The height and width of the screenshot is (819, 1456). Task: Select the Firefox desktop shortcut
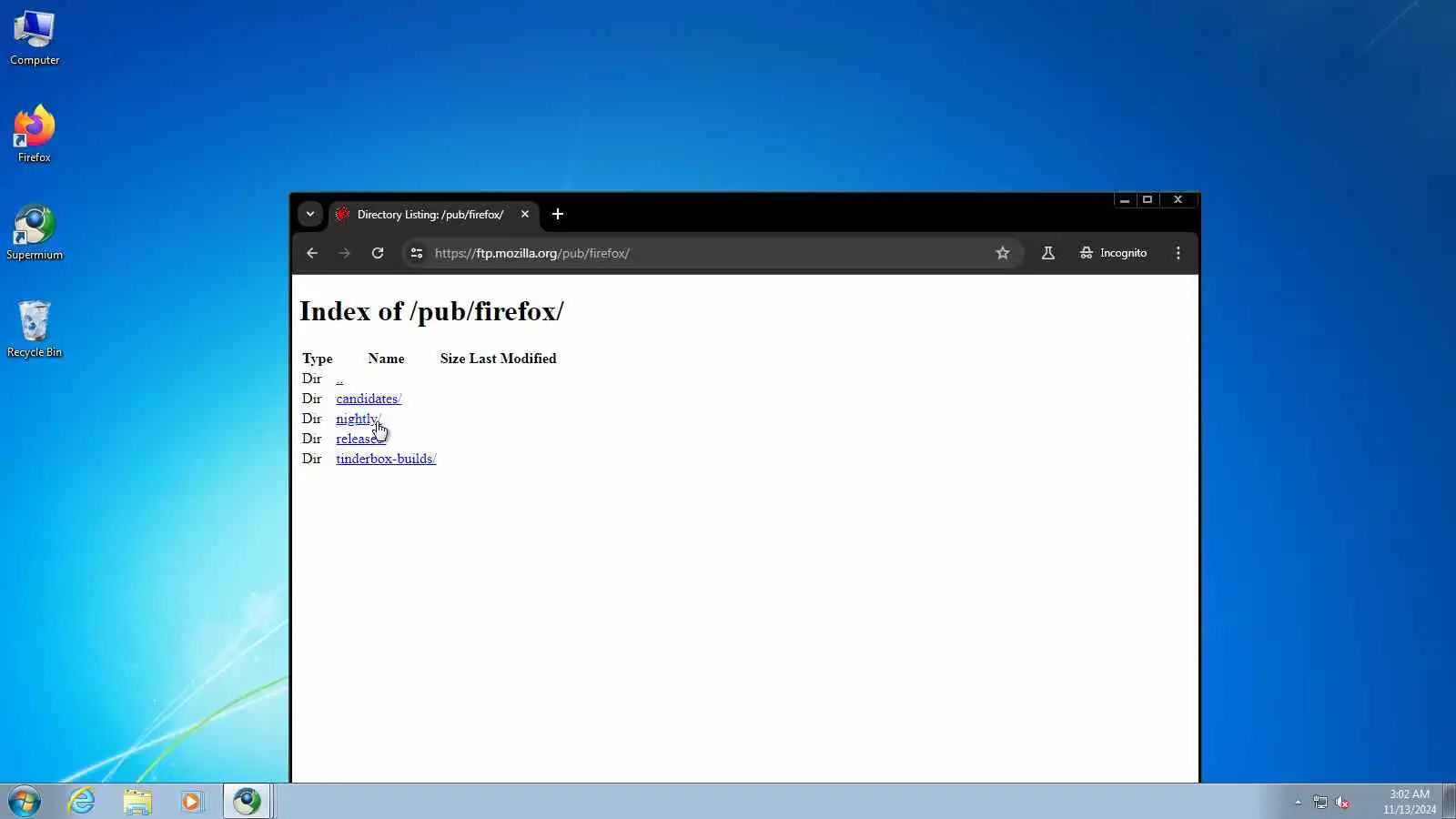tap(35, 135)
